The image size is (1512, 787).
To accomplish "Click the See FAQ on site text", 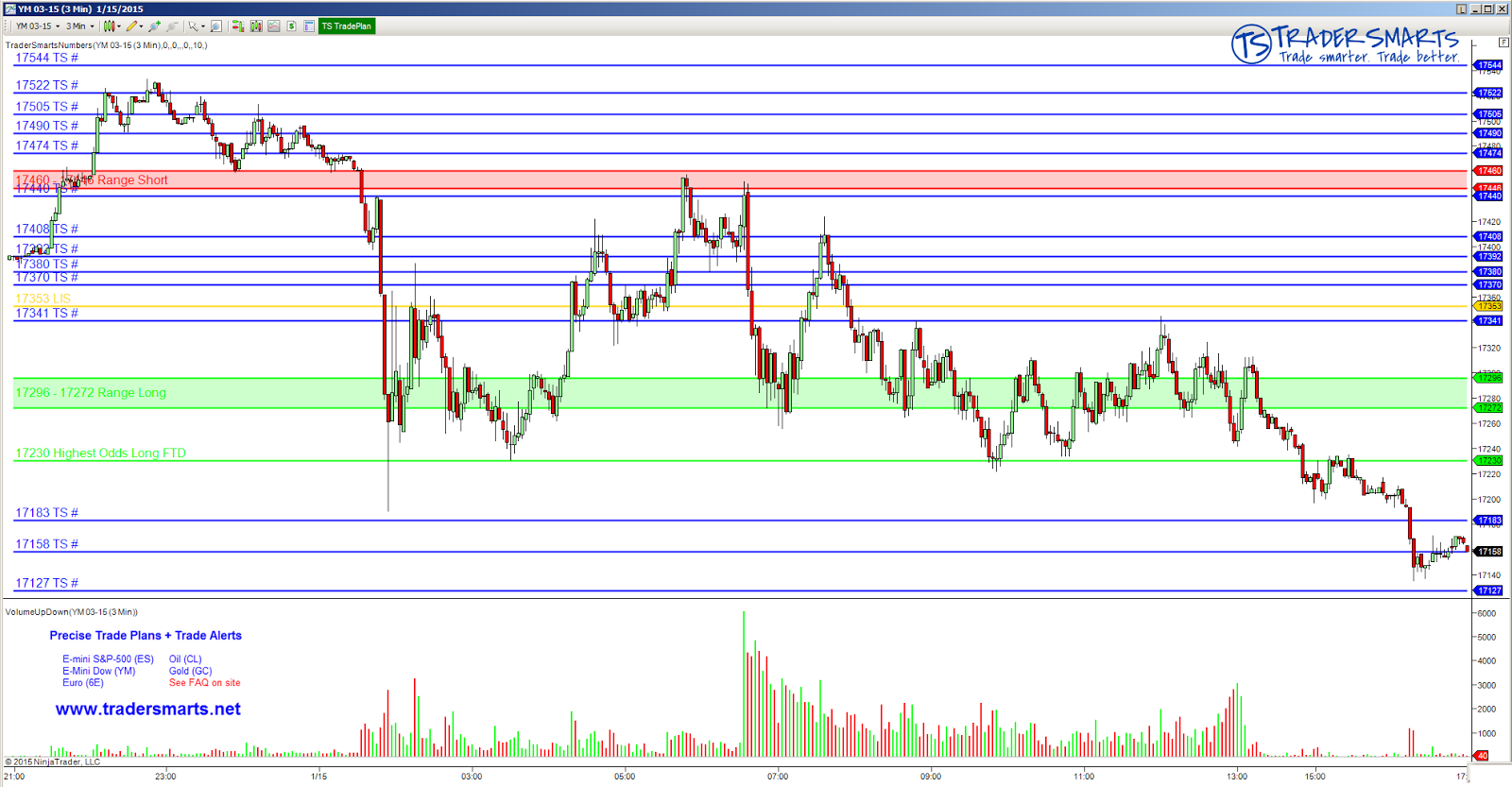I will point(204,683).
